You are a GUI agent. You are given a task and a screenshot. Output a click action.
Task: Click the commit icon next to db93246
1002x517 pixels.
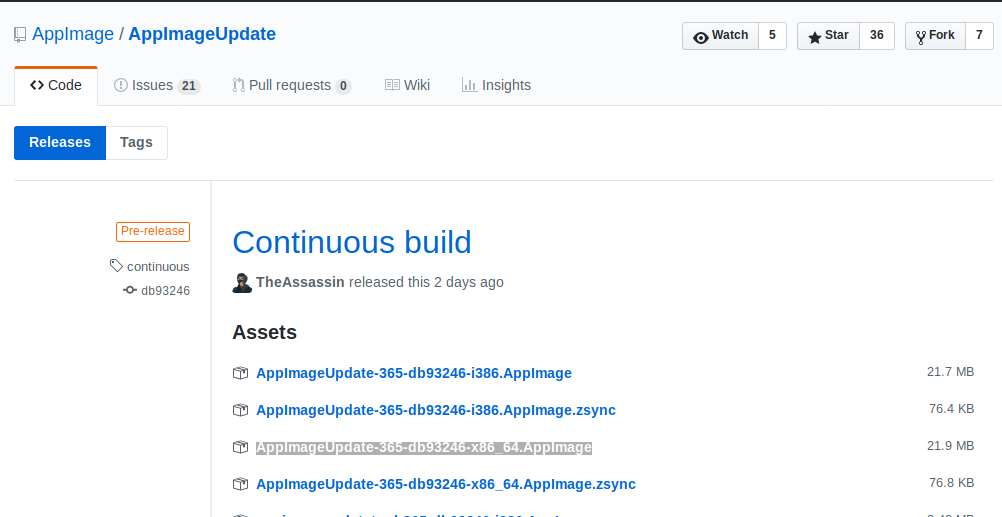point(130,290)
